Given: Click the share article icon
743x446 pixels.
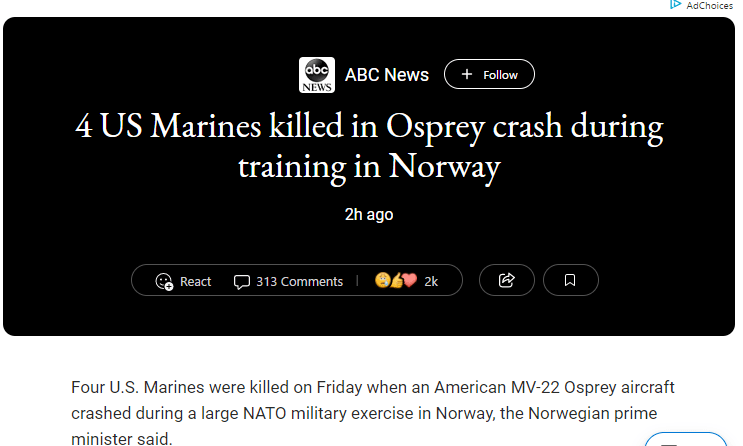Looking at the screenshot, I should 506,280.
